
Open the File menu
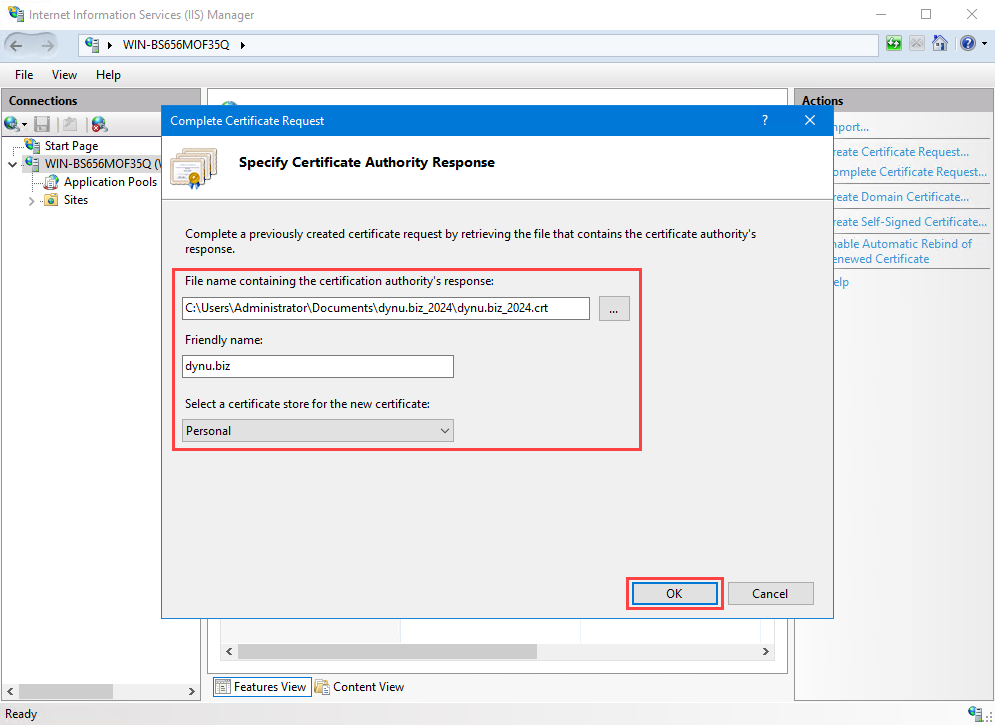click(x=24, y=75)
